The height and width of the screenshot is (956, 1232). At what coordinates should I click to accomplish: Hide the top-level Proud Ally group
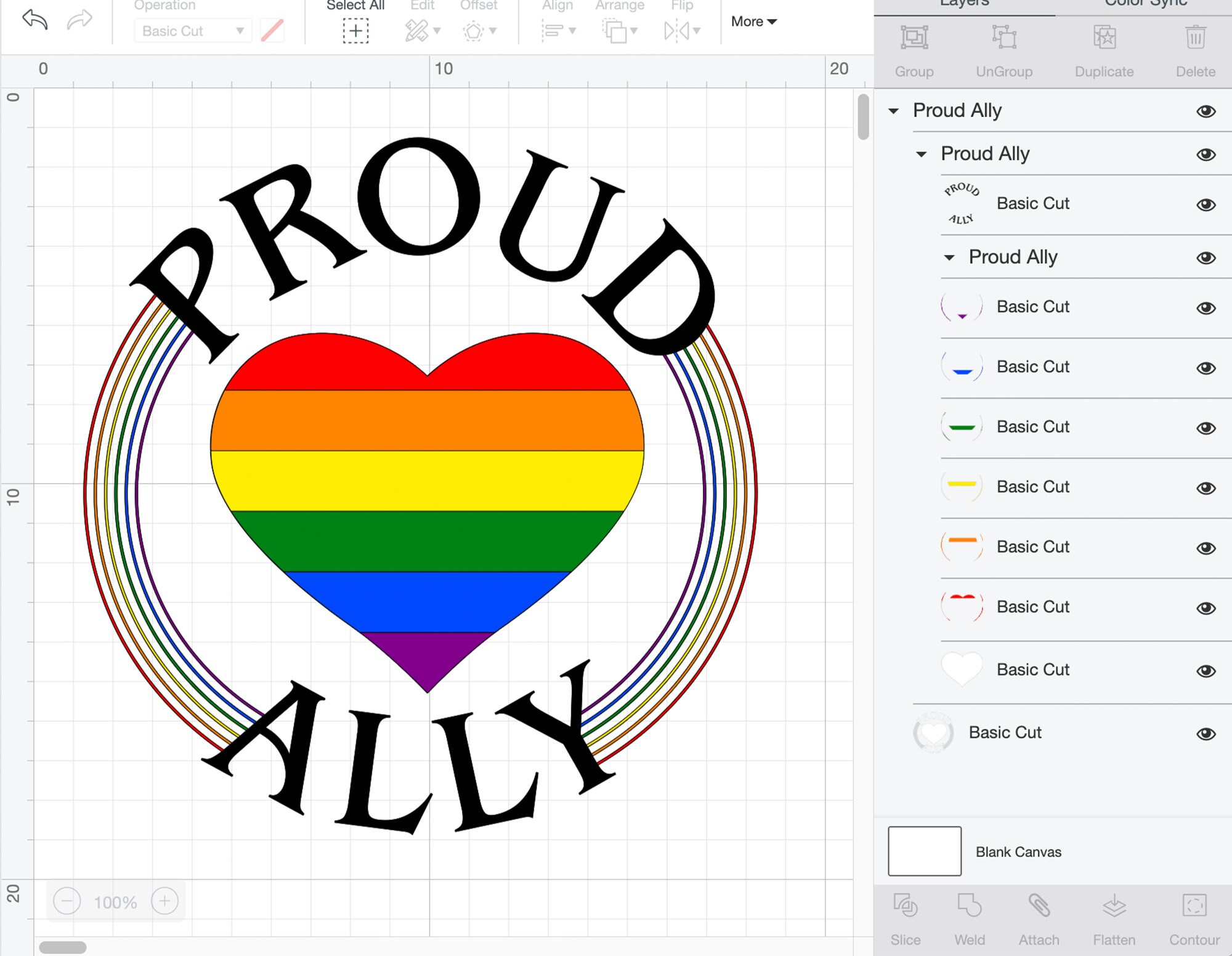(1206, 111)
